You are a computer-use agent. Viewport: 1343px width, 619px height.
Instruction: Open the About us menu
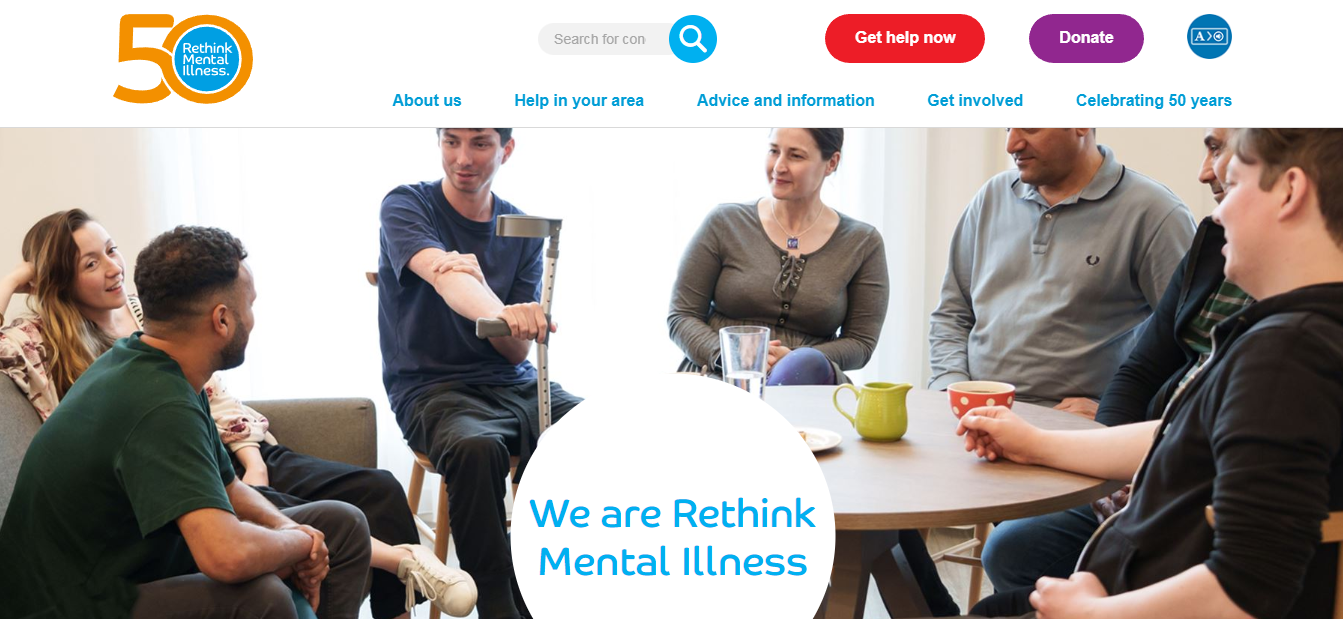click(x=427, y=100)
